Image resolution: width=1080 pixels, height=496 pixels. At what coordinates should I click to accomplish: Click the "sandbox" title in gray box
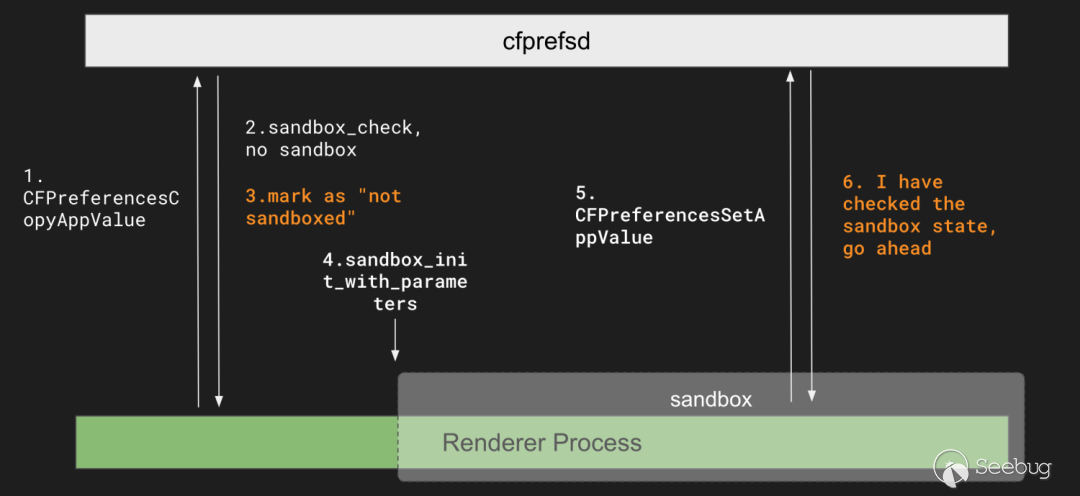coord(710,400)
